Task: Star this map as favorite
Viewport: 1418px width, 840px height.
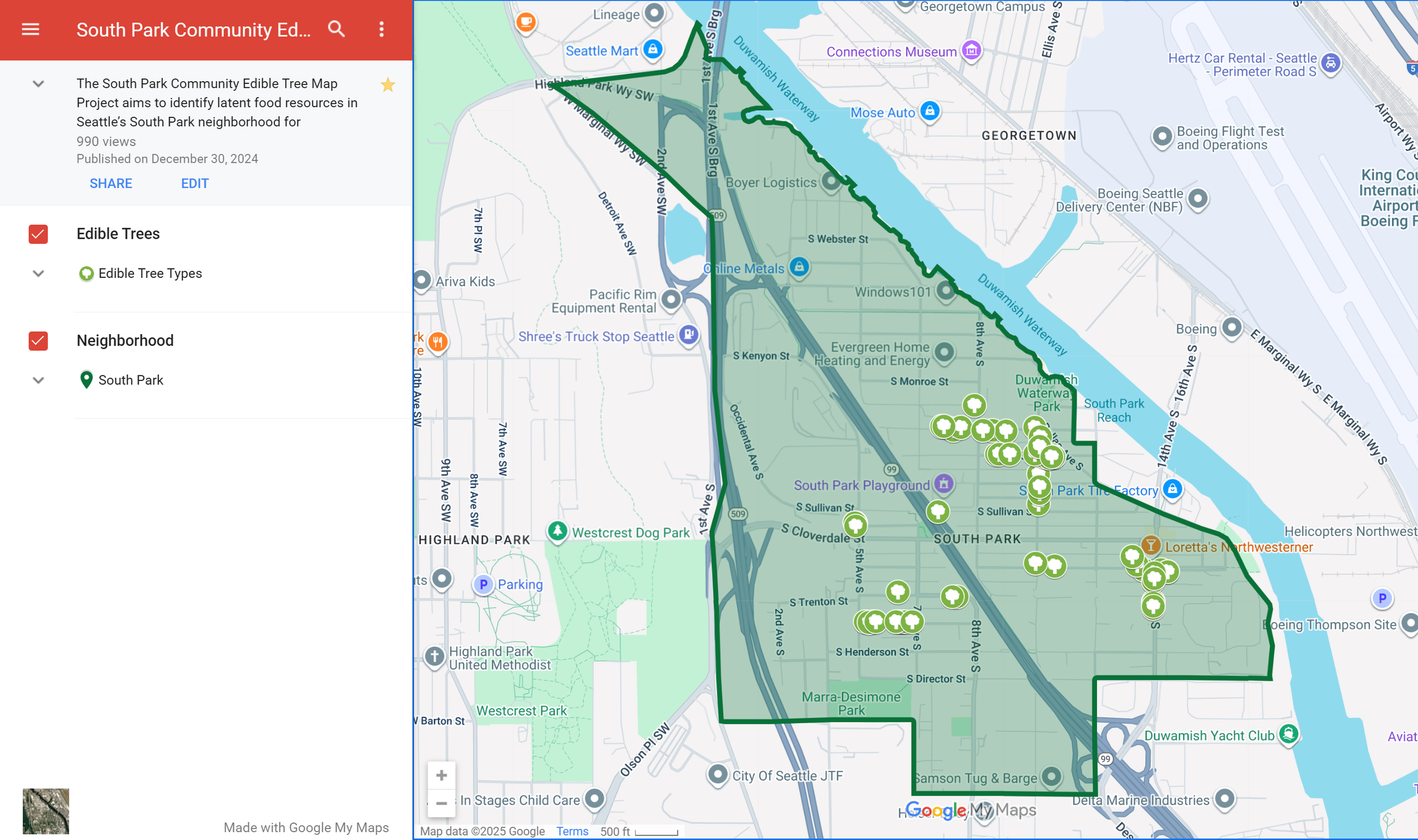Action: tap(388, 85)
